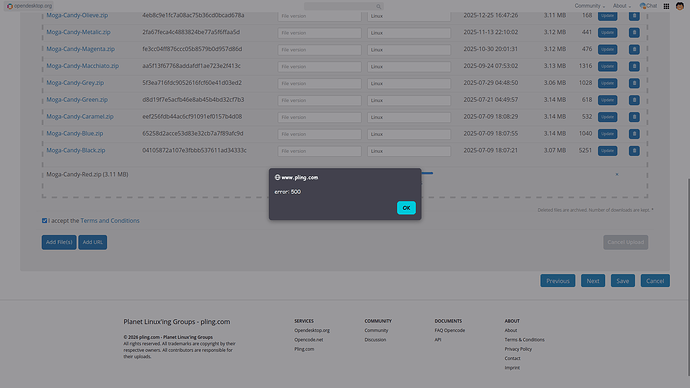Open the Moga-Candy-Grey.zip file link

(75, 83)
